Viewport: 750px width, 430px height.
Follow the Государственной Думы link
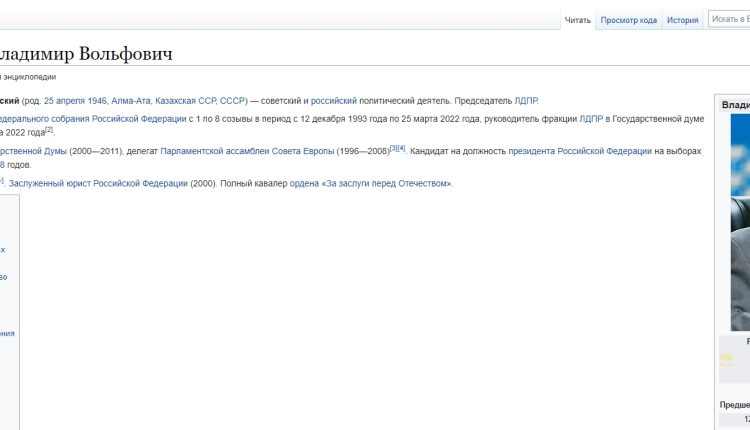(x=33, y=151)
